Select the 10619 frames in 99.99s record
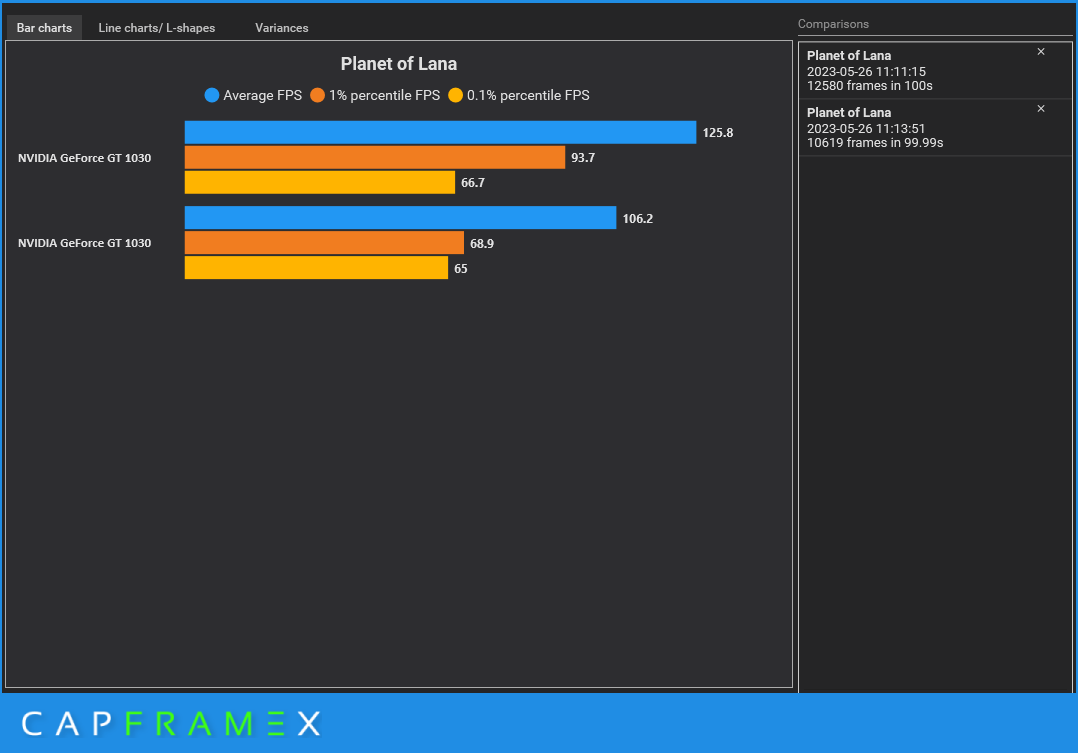The height and width of the screenshot is (753, 1078). (x=934, y=127)
